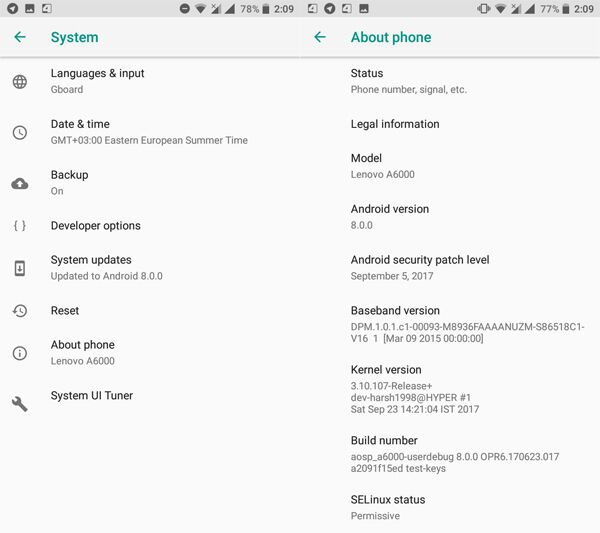This screenshot has width=600, height=533.
Task: Tap the Baseband version entry
Action: (x=450, y=324)
